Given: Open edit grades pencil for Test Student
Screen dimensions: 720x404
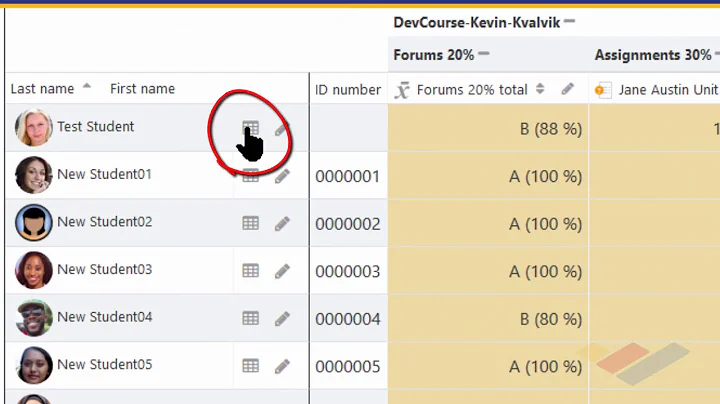Looking at the screenshot, I should point(282,129).
